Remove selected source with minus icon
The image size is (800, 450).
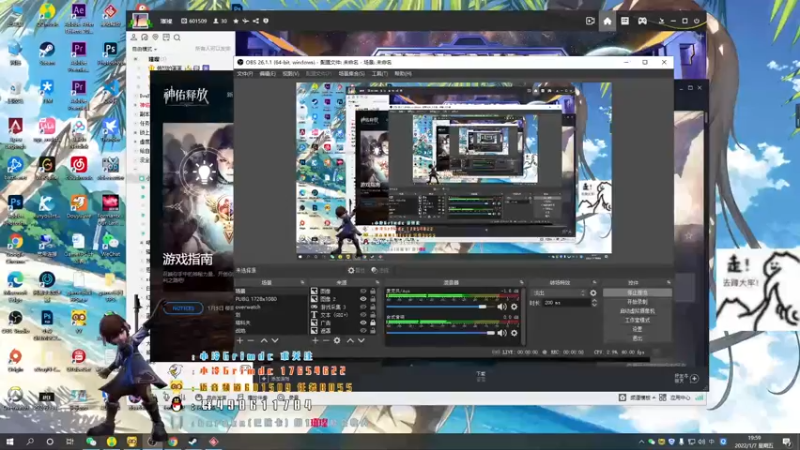(326, 340)
